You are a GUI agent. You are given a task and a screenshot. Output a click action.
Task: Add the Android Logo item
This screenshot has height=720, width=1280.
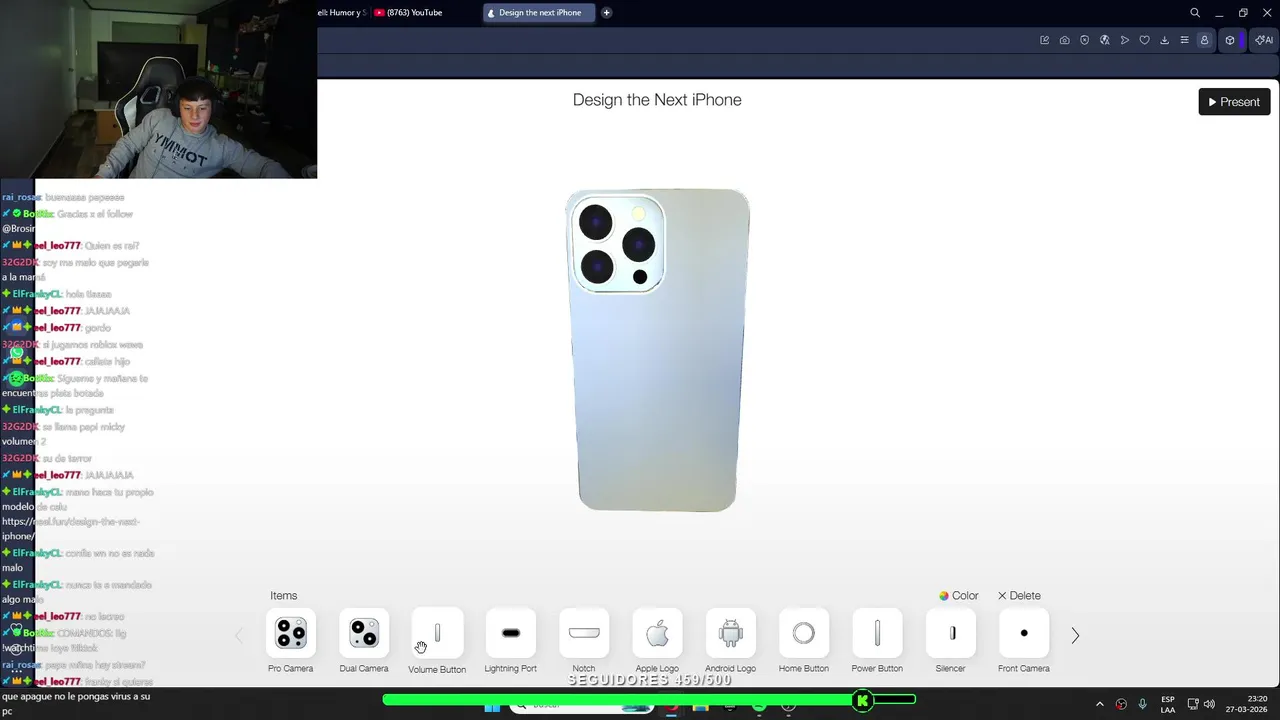(x=731, y=633)
